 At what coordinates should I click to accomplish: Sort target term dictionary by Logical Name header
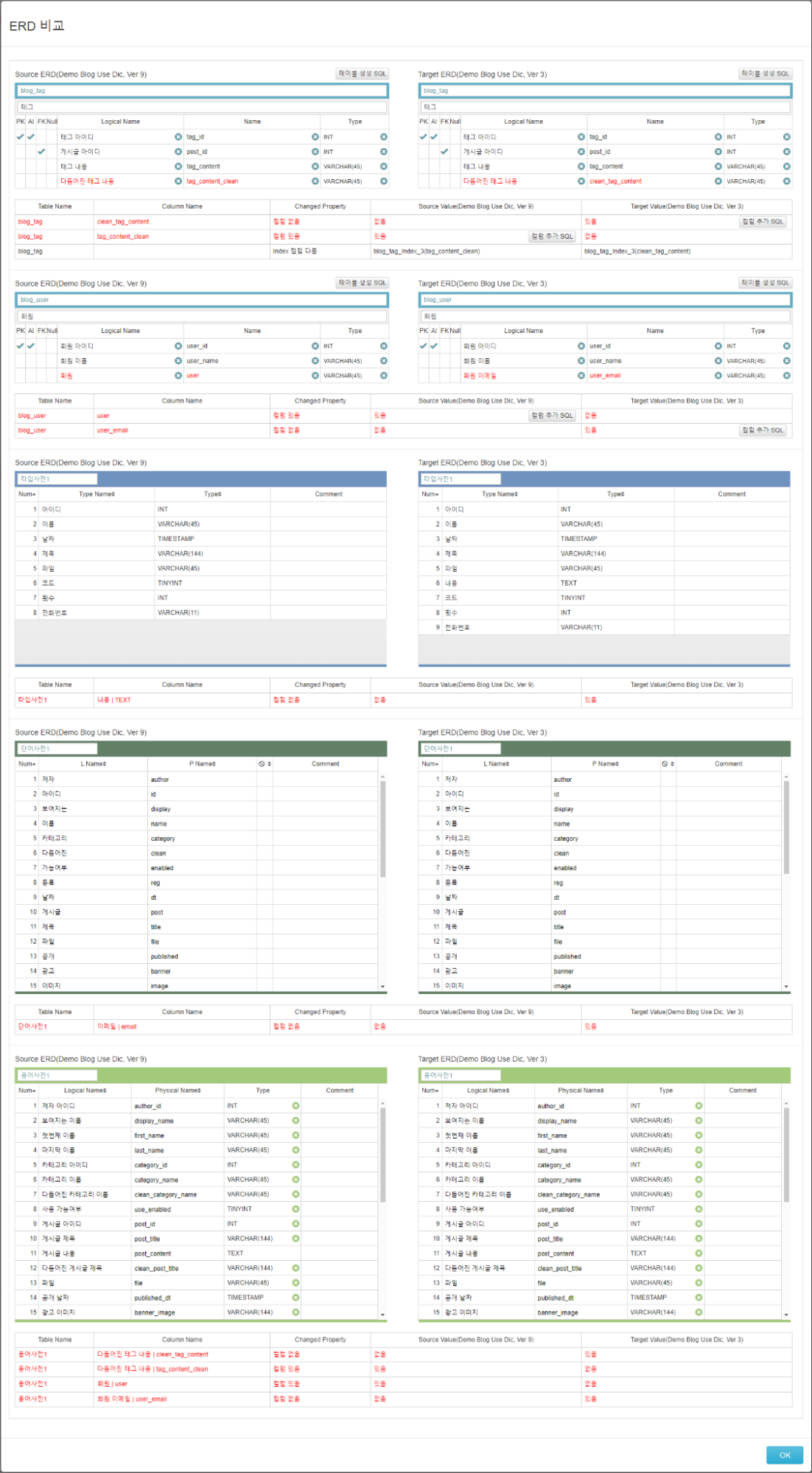(488, 1091)
